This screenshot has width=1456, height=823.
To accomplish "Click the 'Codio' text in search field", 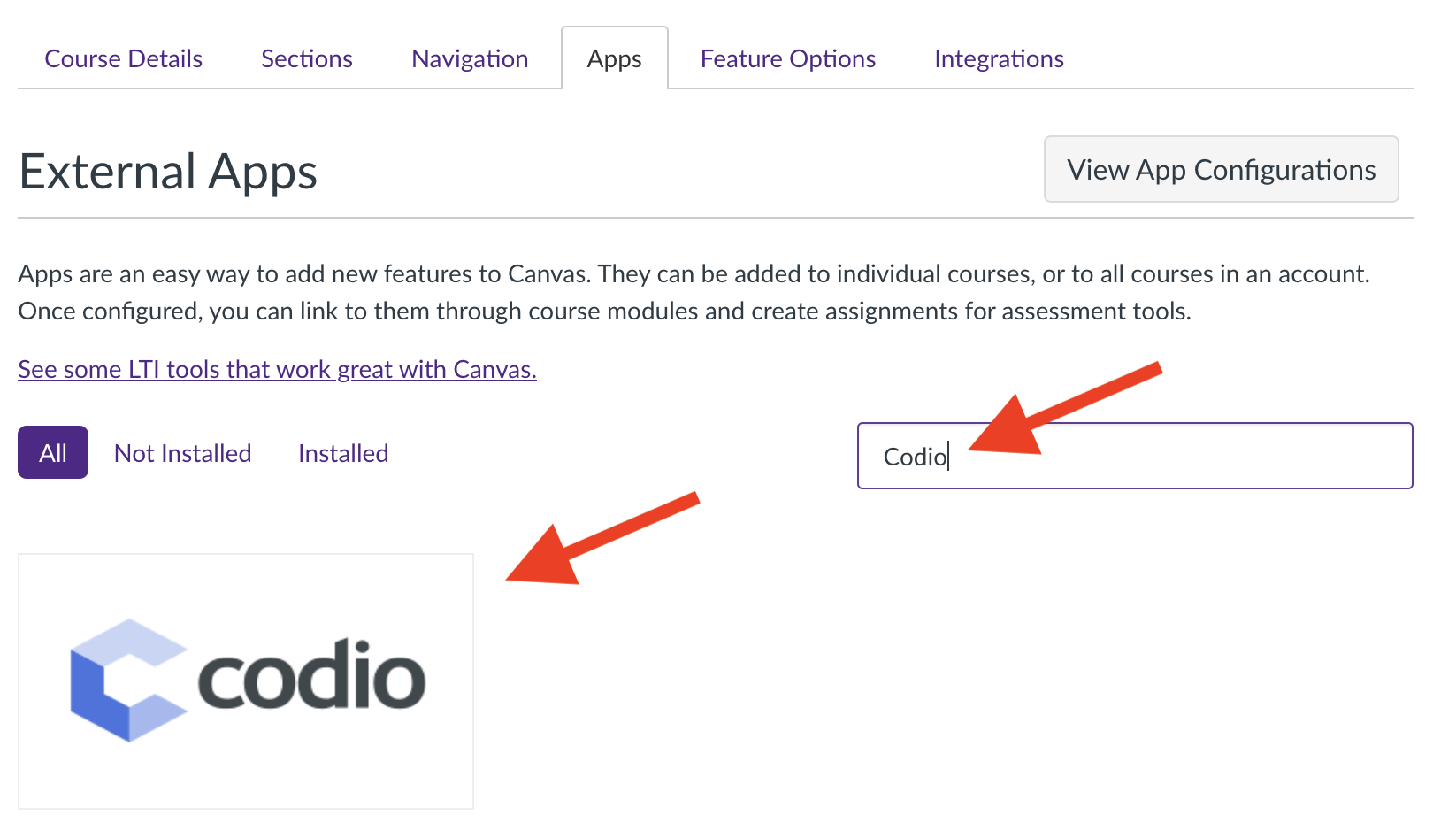I will point(916,457).
